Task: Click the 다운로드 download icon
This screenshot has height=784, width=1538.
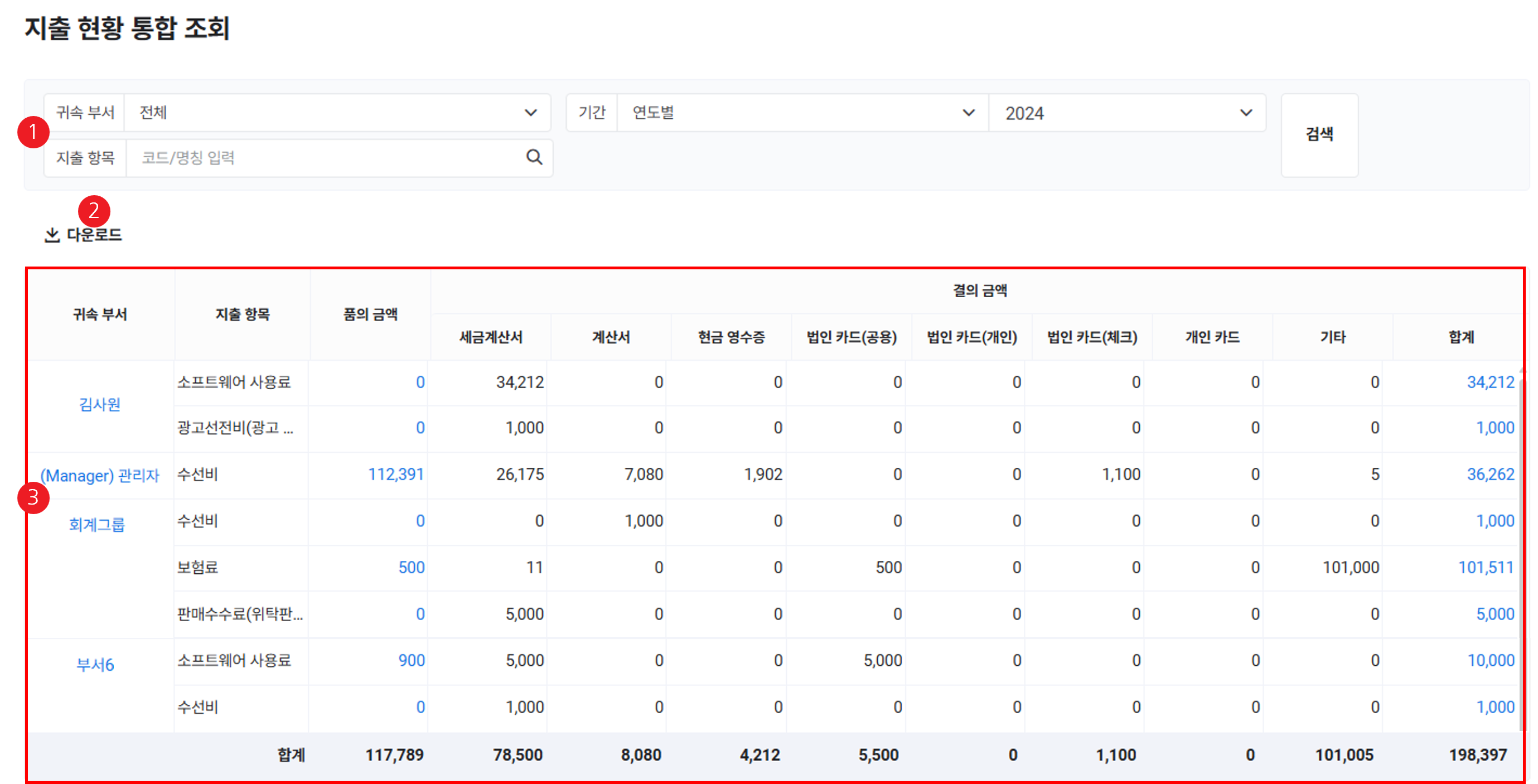Action: (x=52, y=235)
